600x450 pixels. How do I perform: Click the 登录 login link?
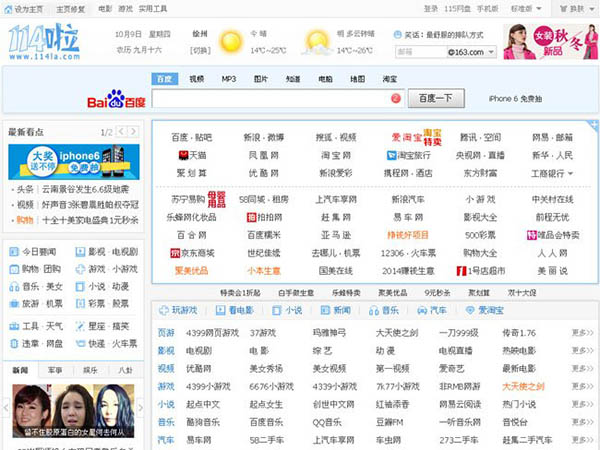pyautogui.click(x=430, y=9)
